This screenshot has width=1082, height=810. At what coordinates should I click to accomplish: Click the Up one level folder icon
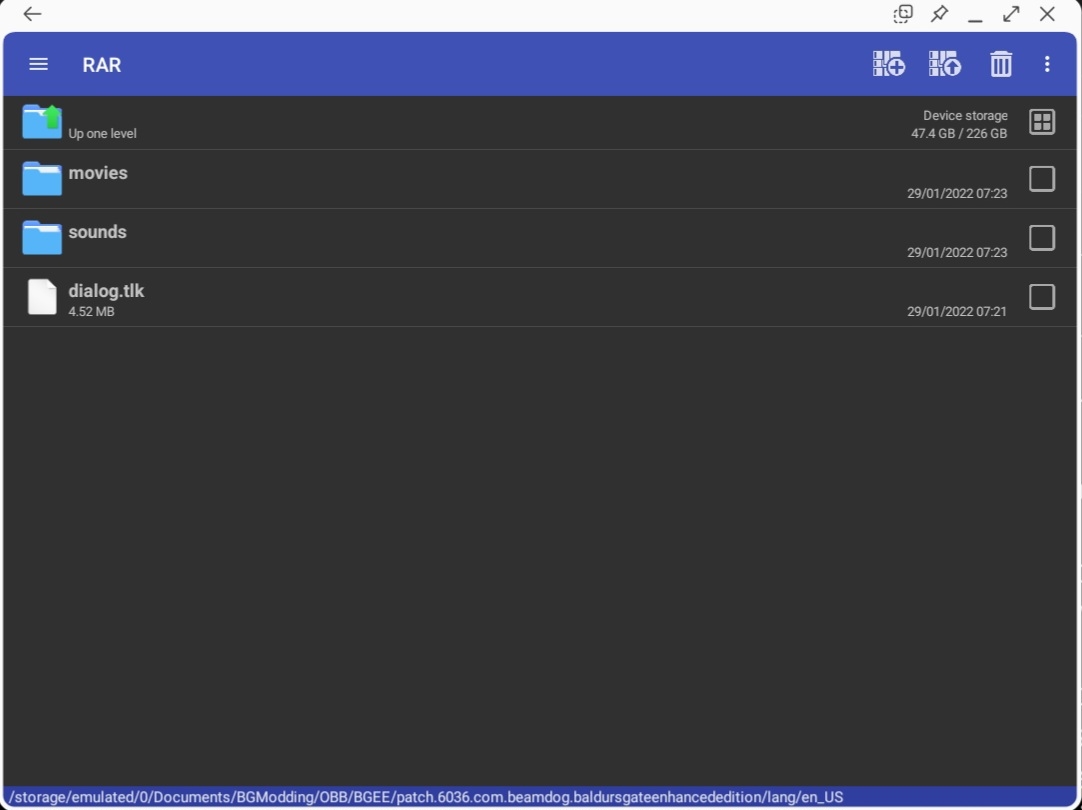pos(42,121)
